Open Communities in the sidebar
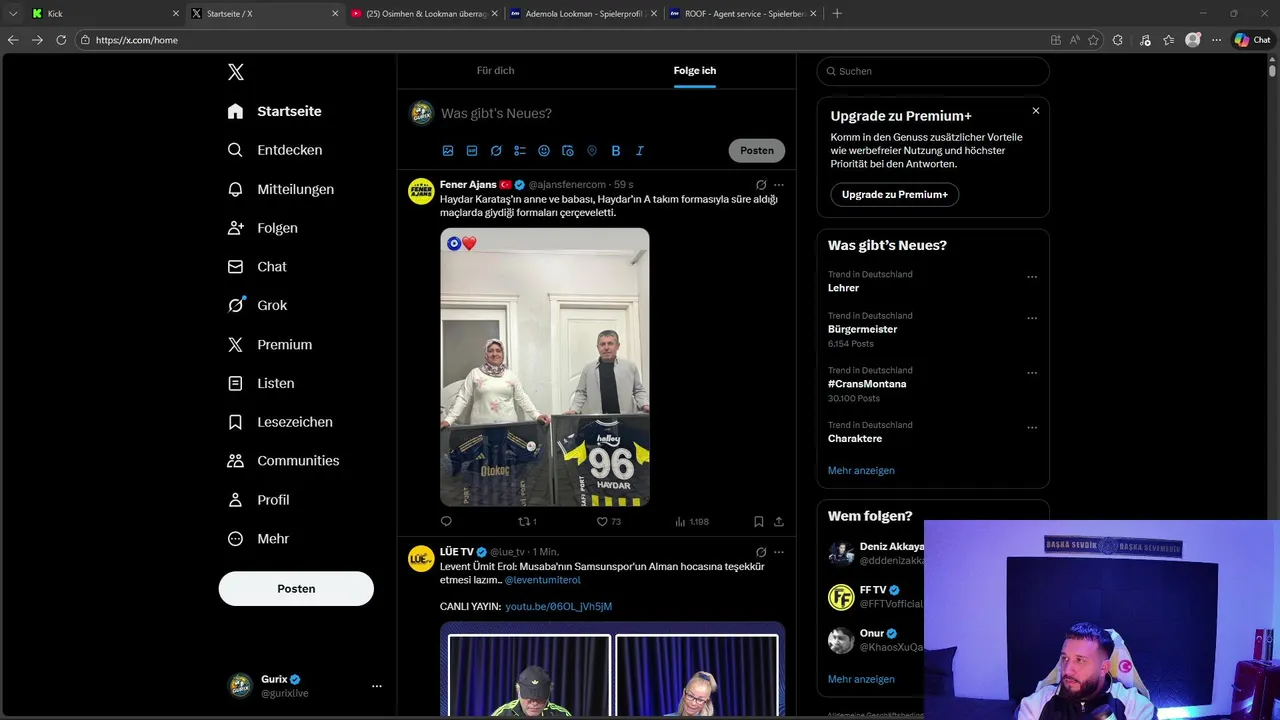Viewport: 1280px width, 720px height. 284,461
